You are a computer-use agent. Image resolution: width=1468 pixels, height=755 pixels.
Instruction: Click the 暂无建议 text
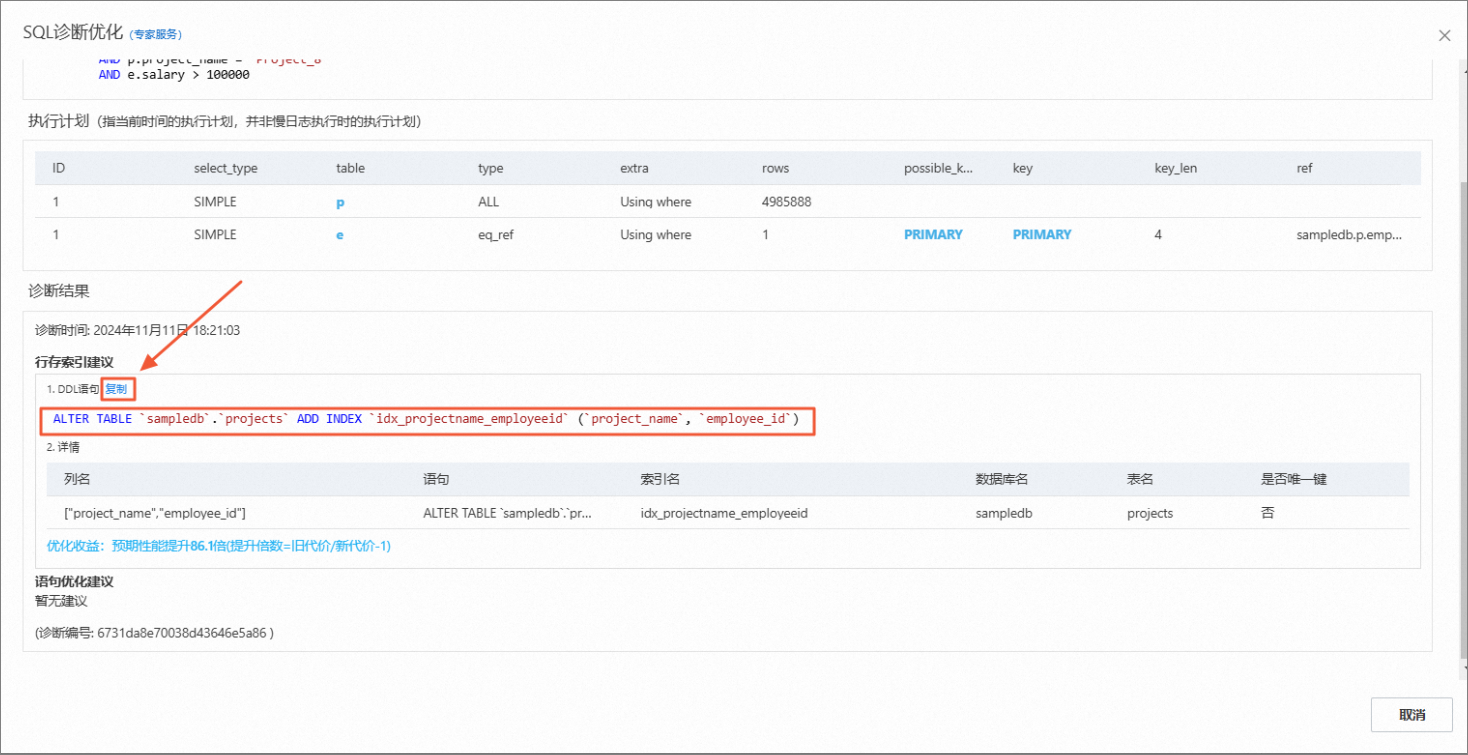coord(61,601)
